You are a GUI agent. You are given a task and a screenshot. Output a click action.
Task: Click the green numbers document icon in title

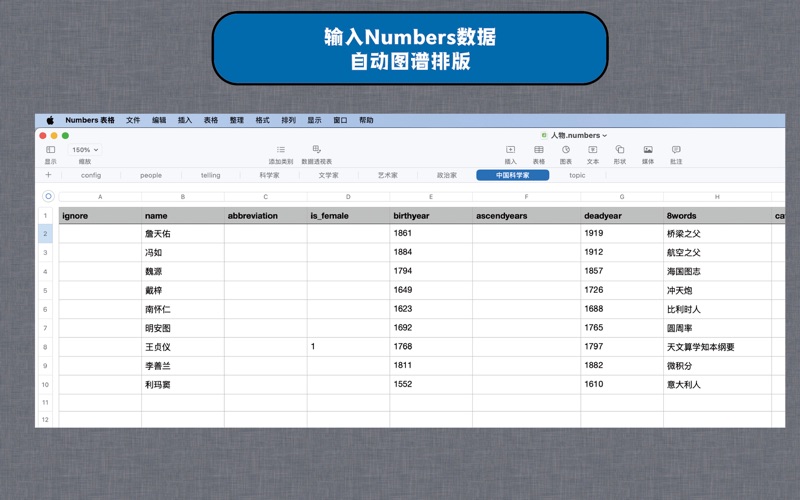[544, 135]
